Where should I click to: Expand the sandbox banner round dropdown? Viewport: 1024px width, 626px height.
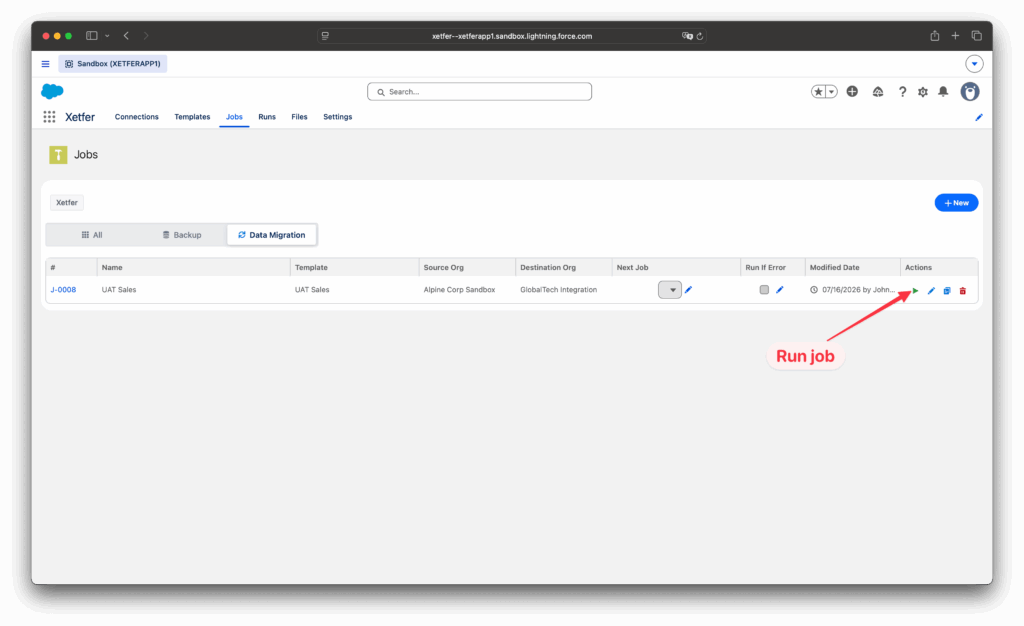(x=974, y=64)
